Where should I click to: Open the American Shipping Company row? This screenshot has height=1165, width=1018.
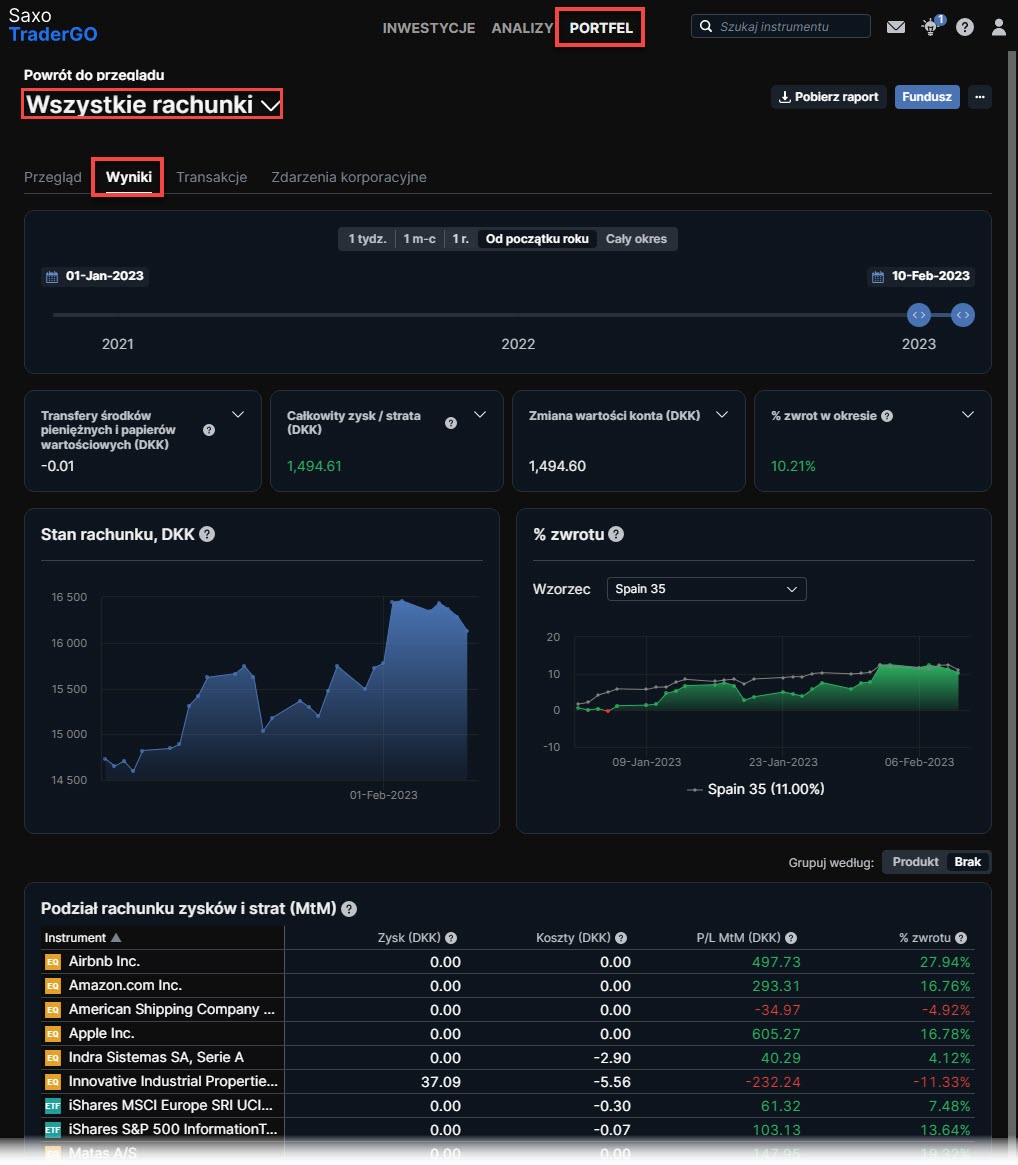[x=508, y=1010]
